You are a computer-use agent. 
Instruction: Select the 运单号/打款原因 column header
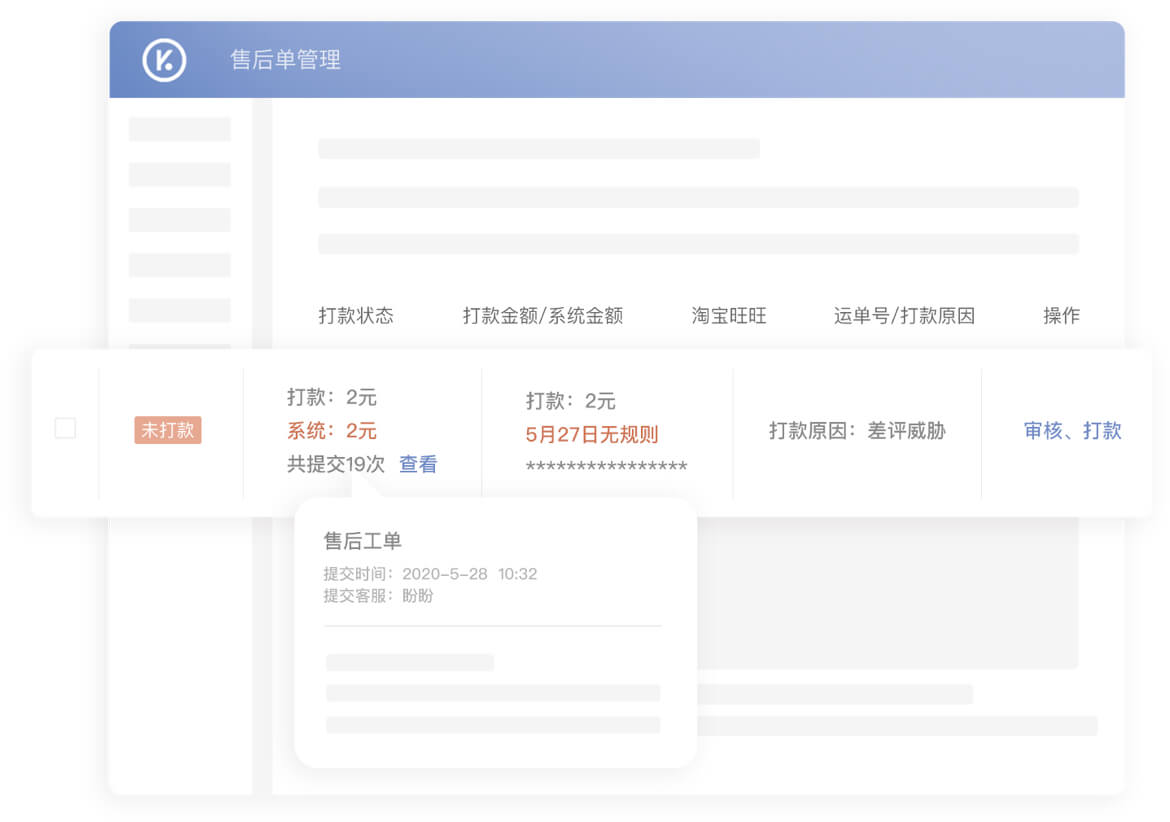[904, 316]
